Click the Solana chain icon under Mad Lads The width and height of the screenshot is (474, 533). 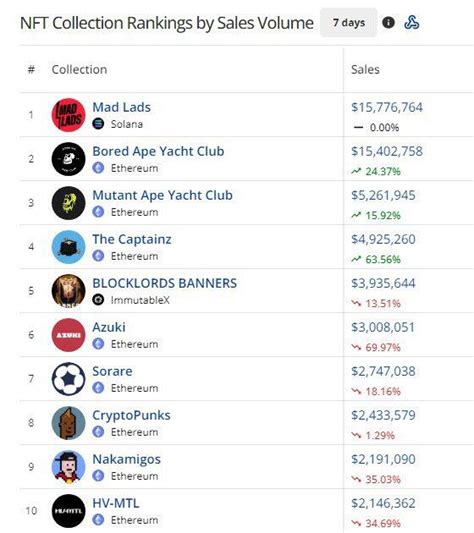coord(98,124)
